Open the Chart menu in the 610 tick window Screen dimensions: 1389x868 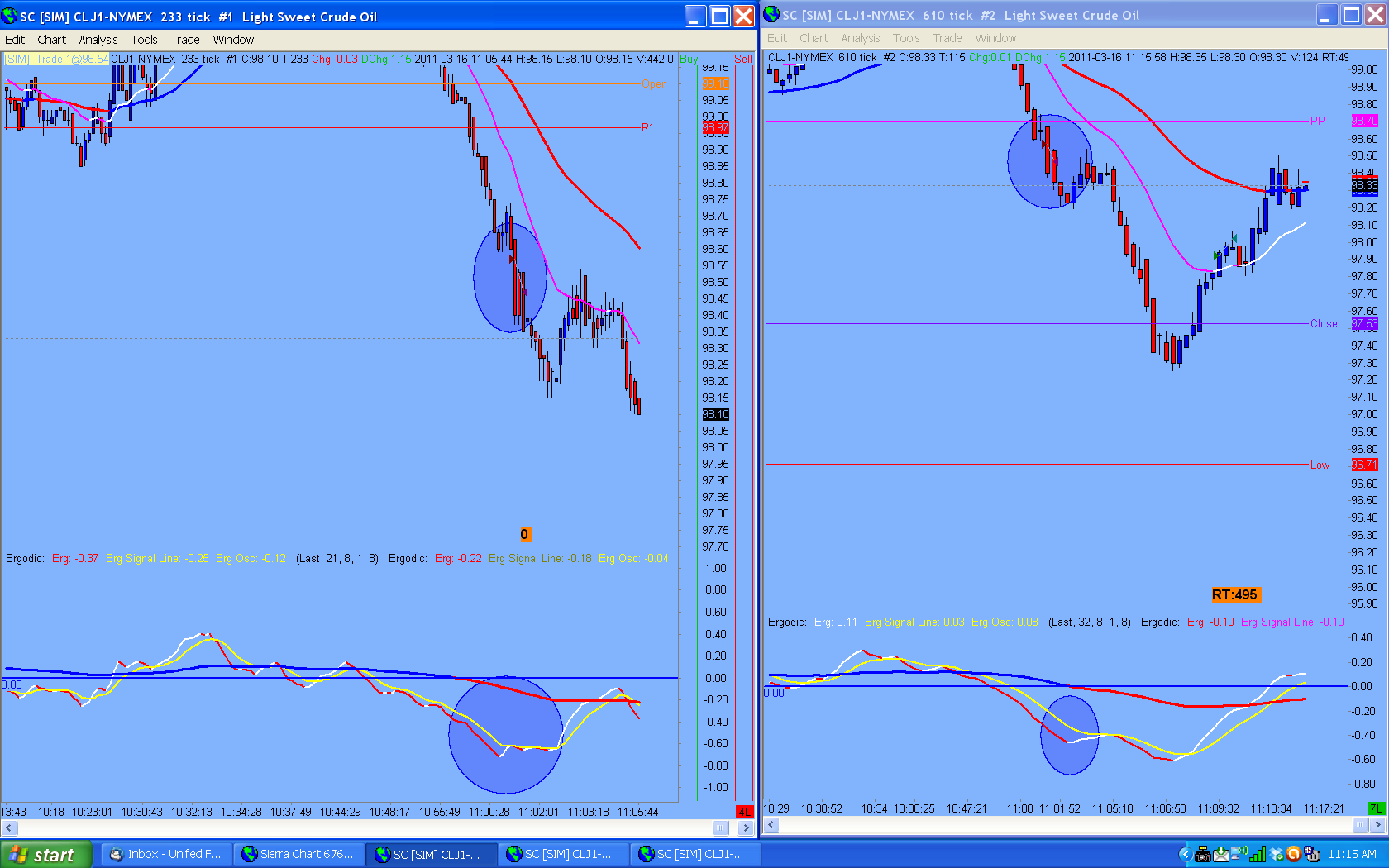tap(814, 38)
